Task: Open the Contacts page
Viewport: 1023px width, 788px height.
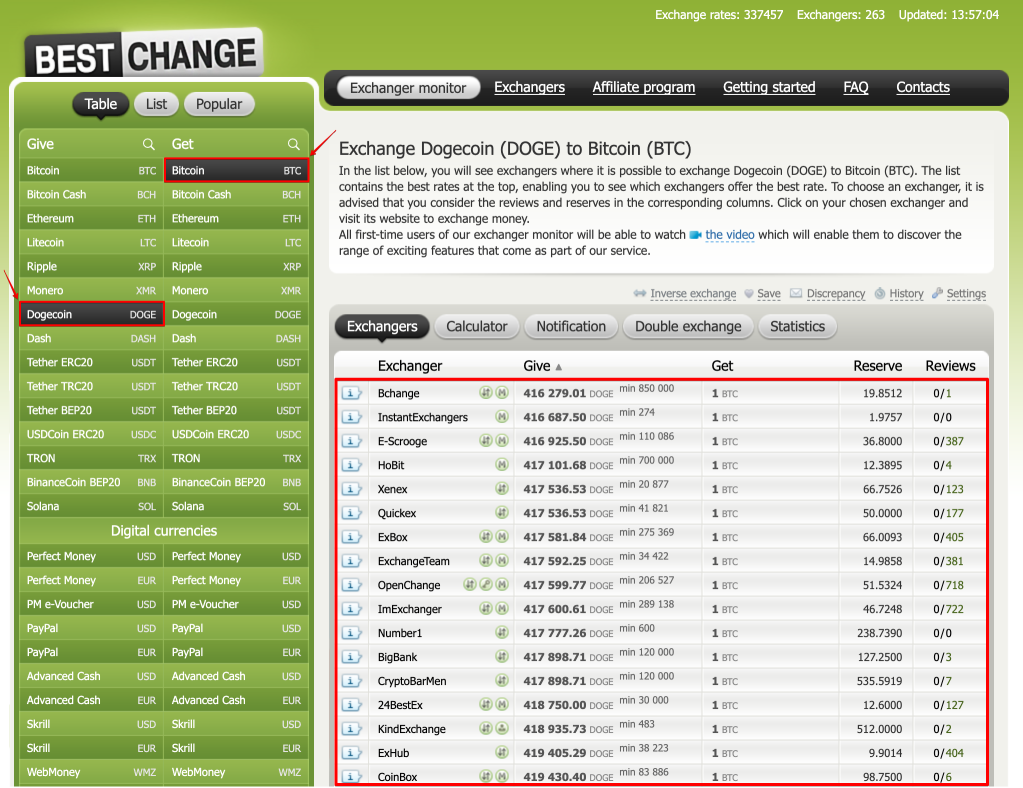Action: (x=923, y=87)
